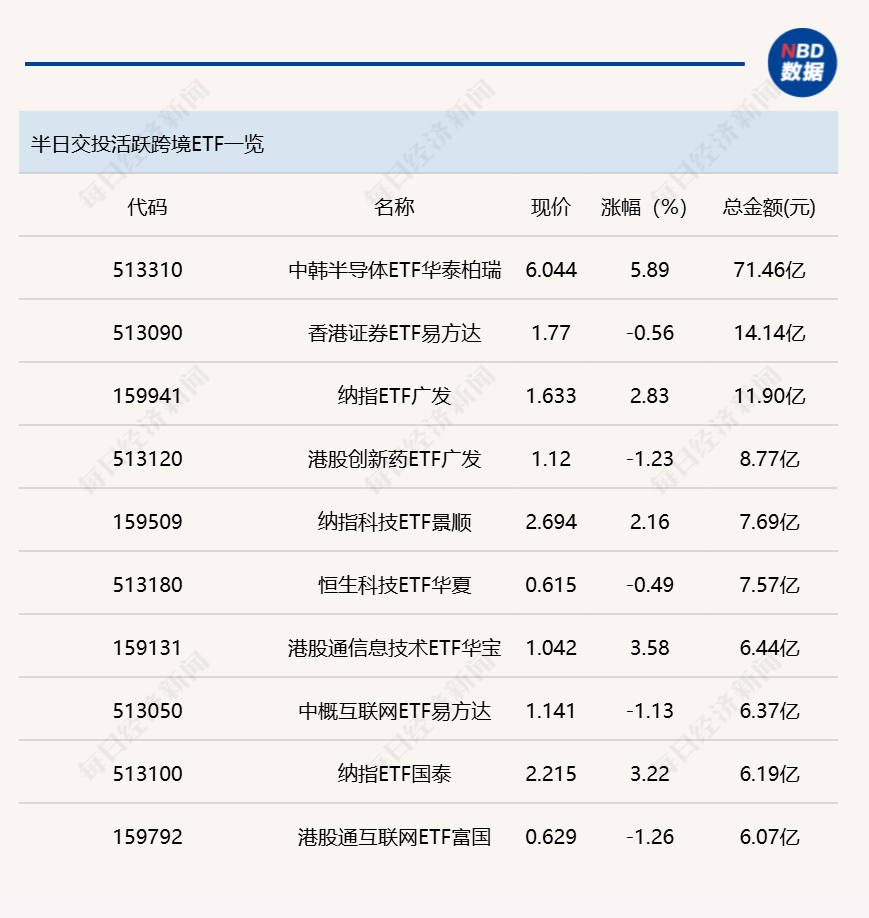Click price 1.12
The width and height of the screenshot is (869, 918).
click(551, 459)
